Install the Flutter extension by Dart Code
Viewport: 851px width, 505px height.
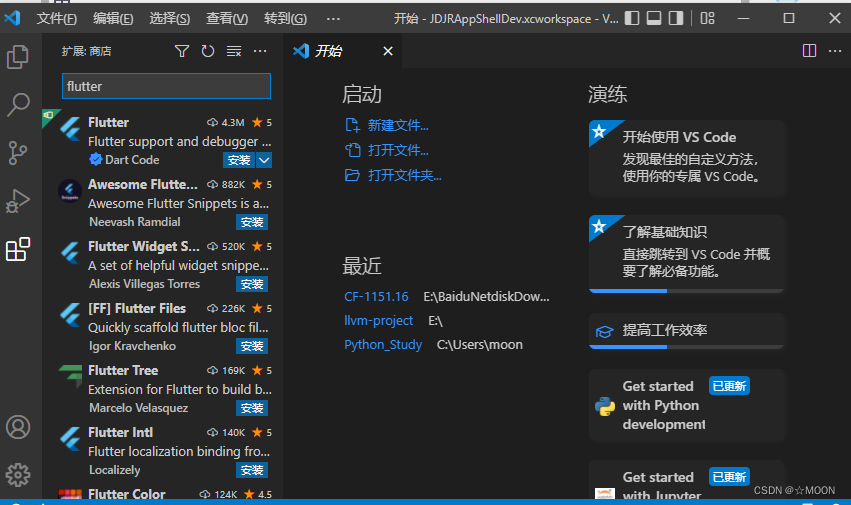(239, 160)
